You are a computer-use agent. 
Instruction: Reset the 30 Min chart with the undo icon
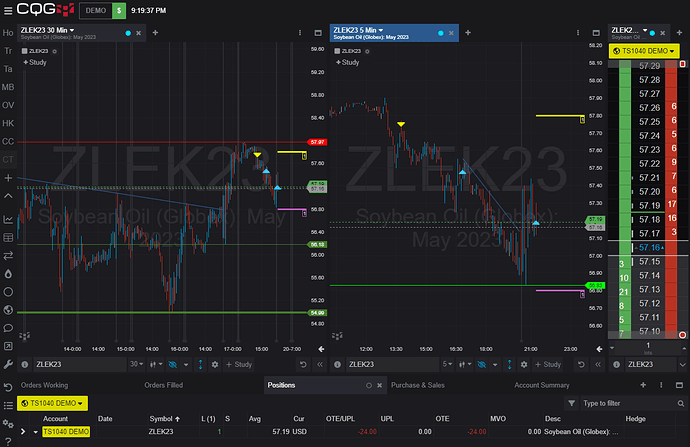[303, 364]
